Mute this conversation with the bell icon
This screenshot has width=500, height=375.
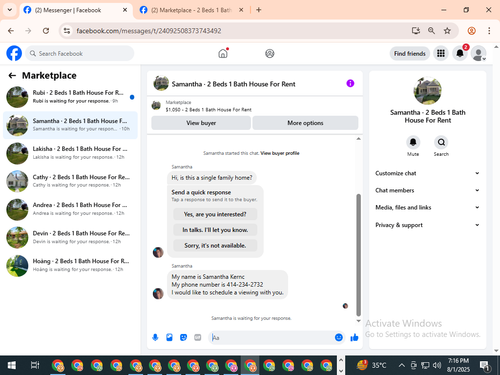pyautogui.click(x=413, y=142)
